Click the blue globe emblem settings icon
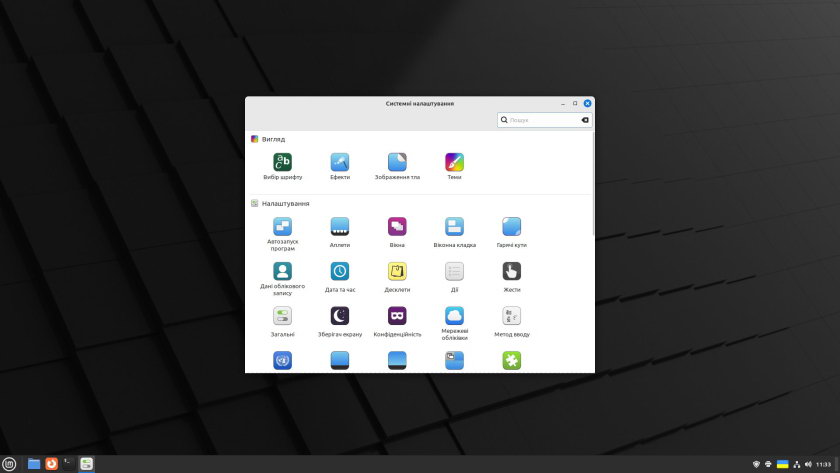Screen dimensions: 840x473 pos(282,361)
